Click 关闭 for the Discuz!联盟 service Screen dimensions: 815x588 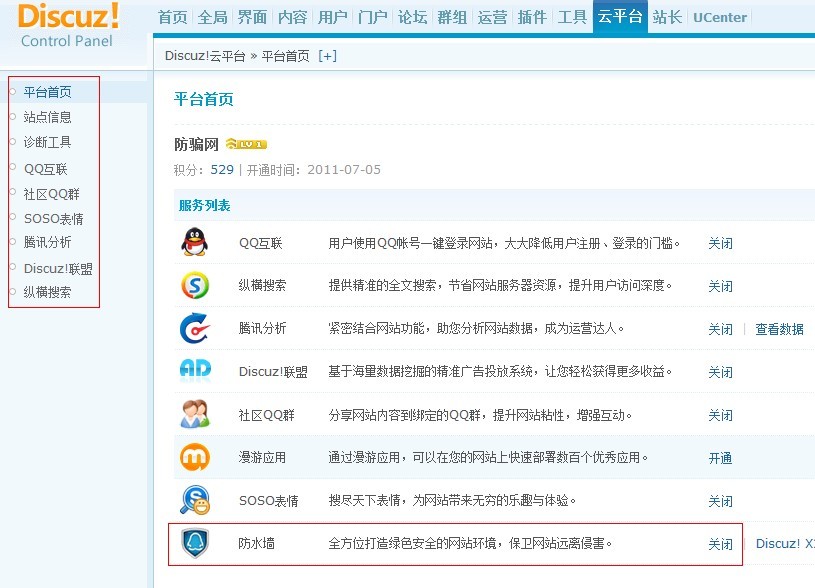pyautogui.click(x=720, y=372)
